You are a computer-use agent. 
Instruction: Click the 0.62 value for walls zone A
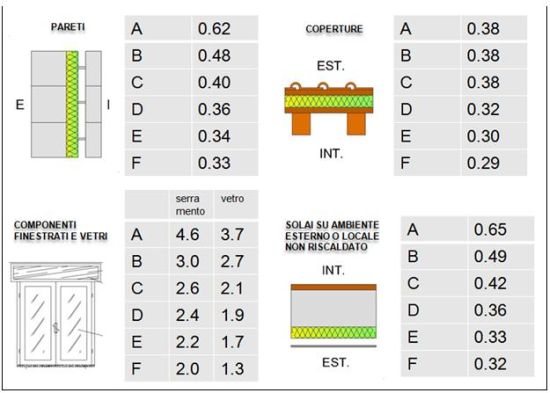click(214, 29)
